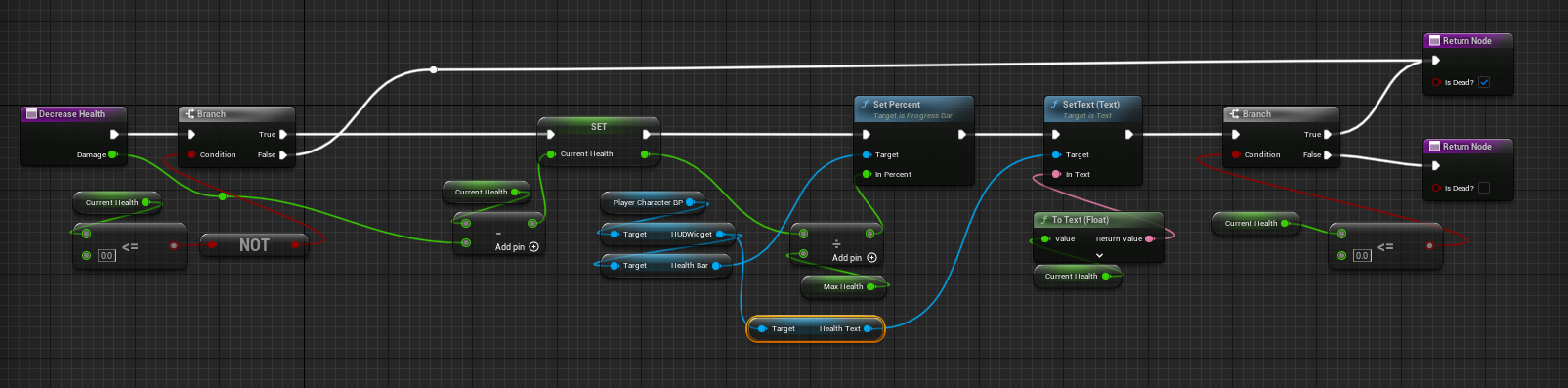Click the SET Current Health node header

[599, 127]
